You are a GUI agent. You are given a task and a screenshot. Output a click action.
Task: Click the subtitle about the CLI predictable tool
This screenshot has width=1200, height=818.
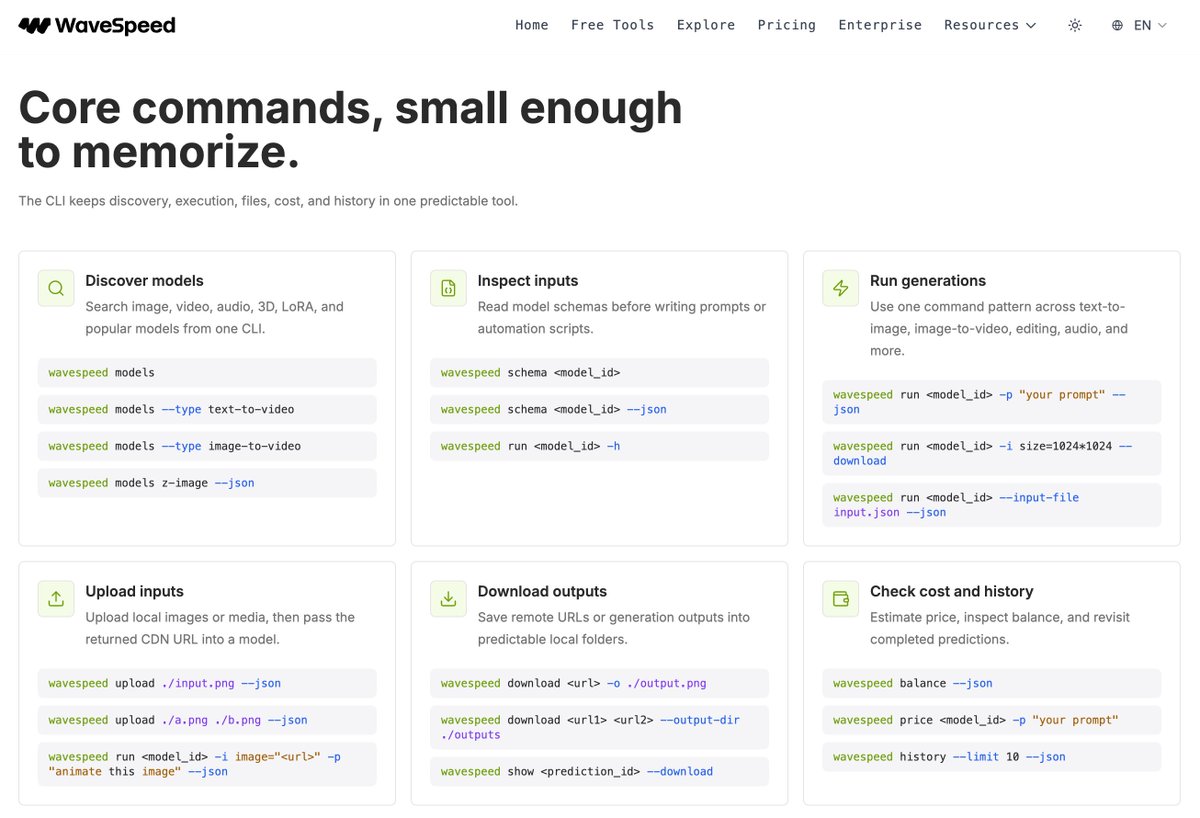point(268,201)
